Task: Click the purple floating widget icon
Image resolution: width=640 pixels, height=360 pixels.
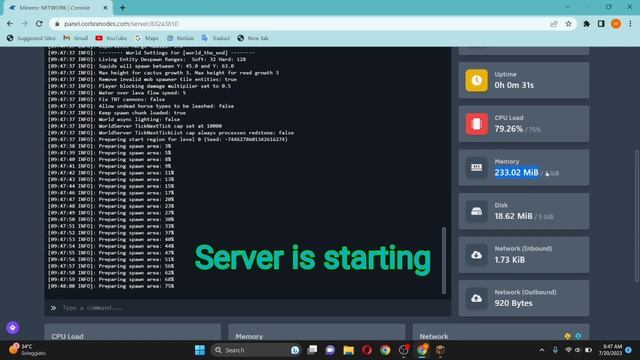Action: 13,327
